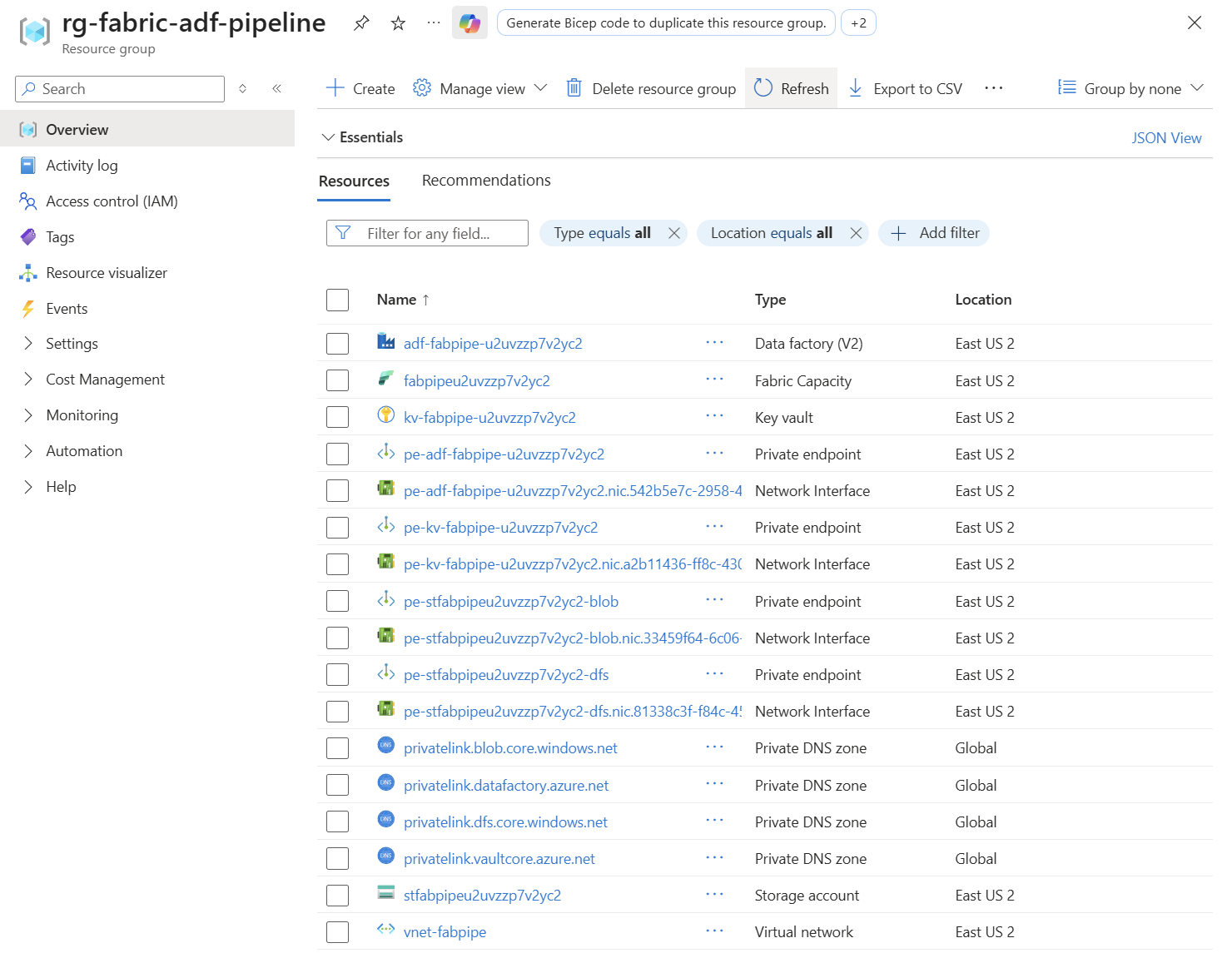Pin rg-fabric-adf-pipeline to dashboard
Viewport: 1232px width, 953px height.
[361, 22]
